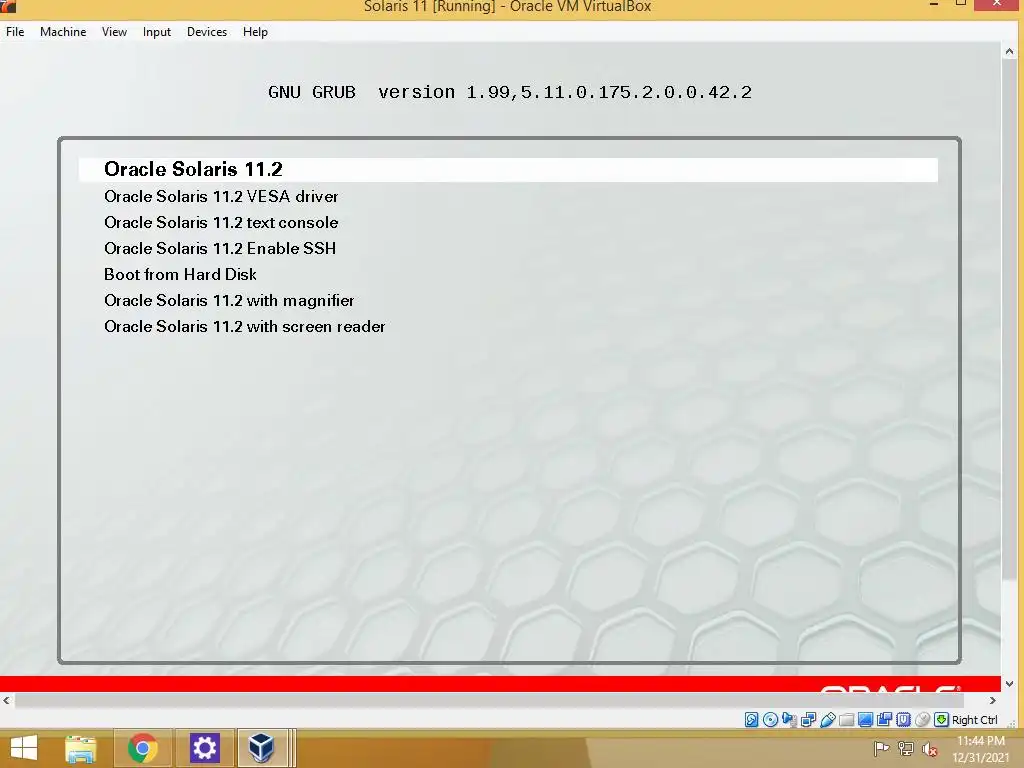Select the highlighted Oracle Solaris 11.2 entry
This screenshot has height=768, width=1024.
pos(508,169)
